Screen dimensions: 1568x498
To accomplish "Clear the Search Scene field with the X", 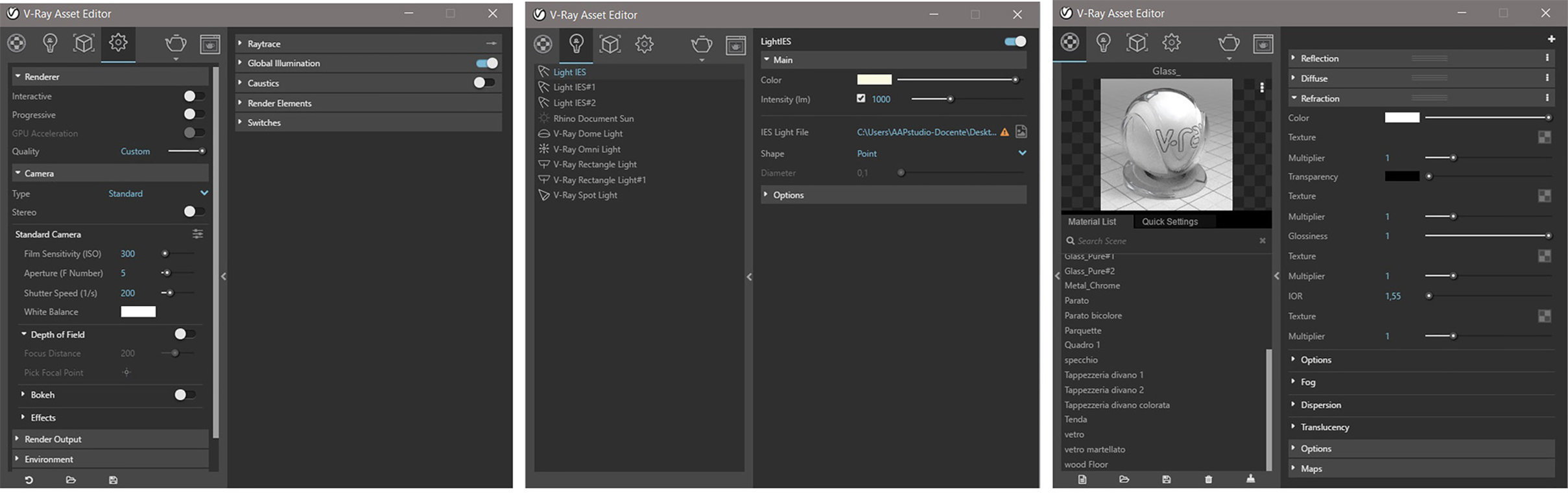I will pyautogui.click(x=1262, y=241).
